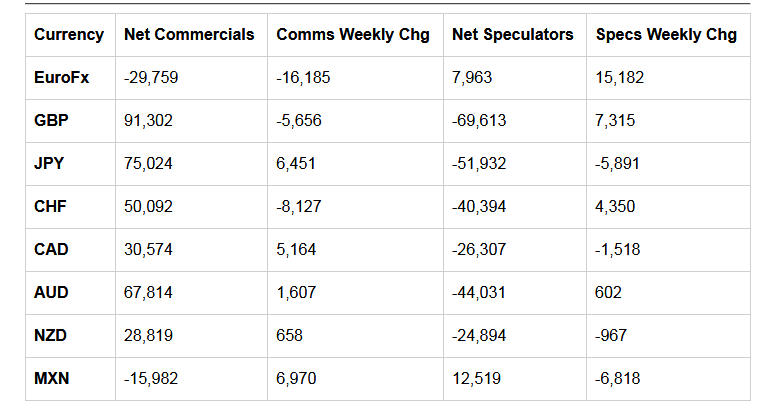Select the Specs Weekly Chg header
The image size is (759, 409).
click(666, 34)
